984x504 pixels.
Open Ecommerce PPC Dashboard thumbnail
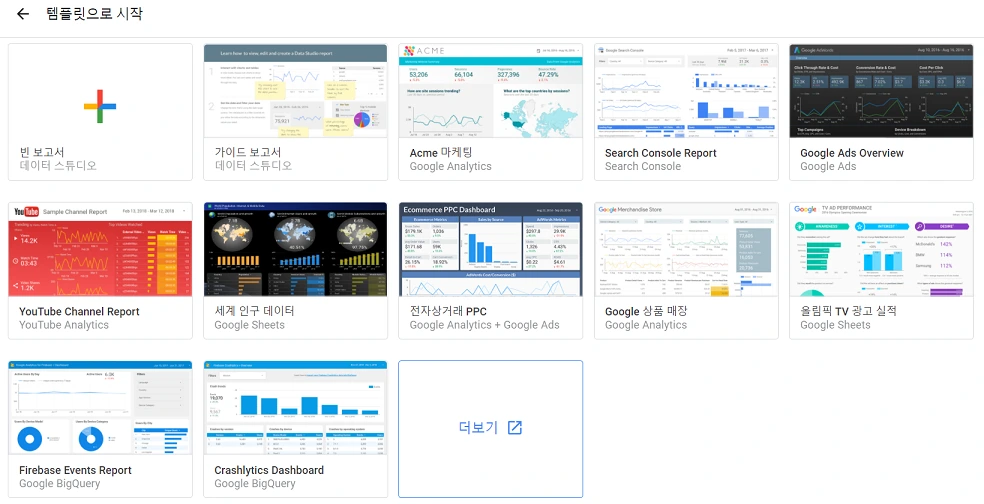491,249
